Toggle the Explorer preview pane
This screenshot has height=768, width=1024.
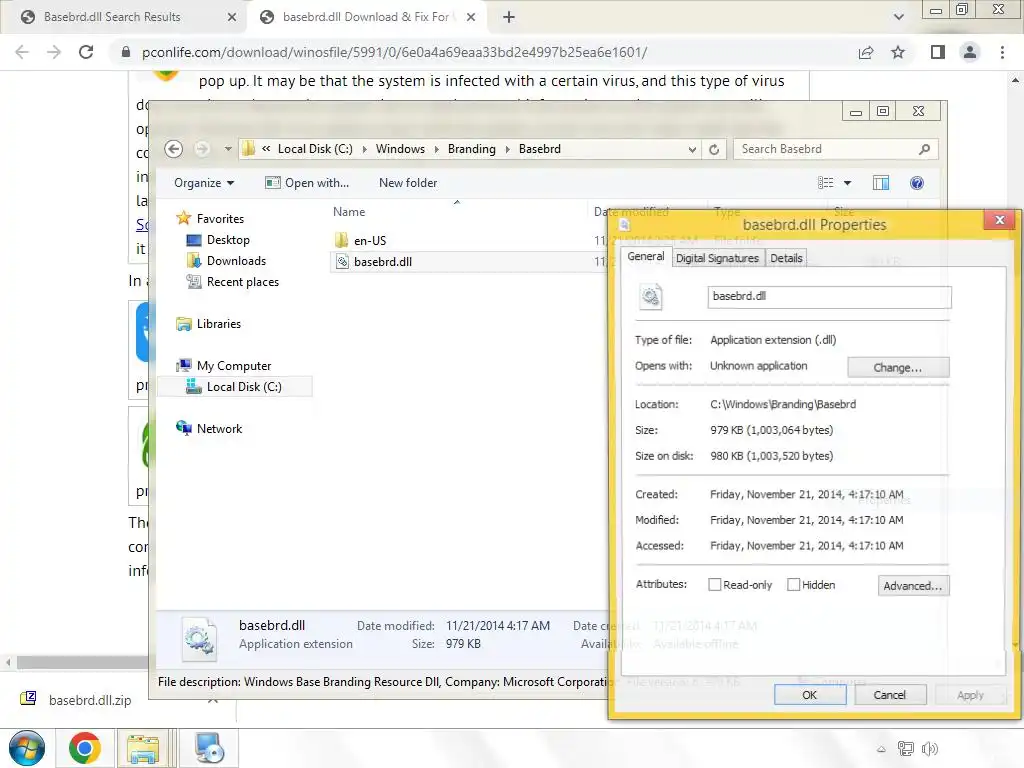881,183
